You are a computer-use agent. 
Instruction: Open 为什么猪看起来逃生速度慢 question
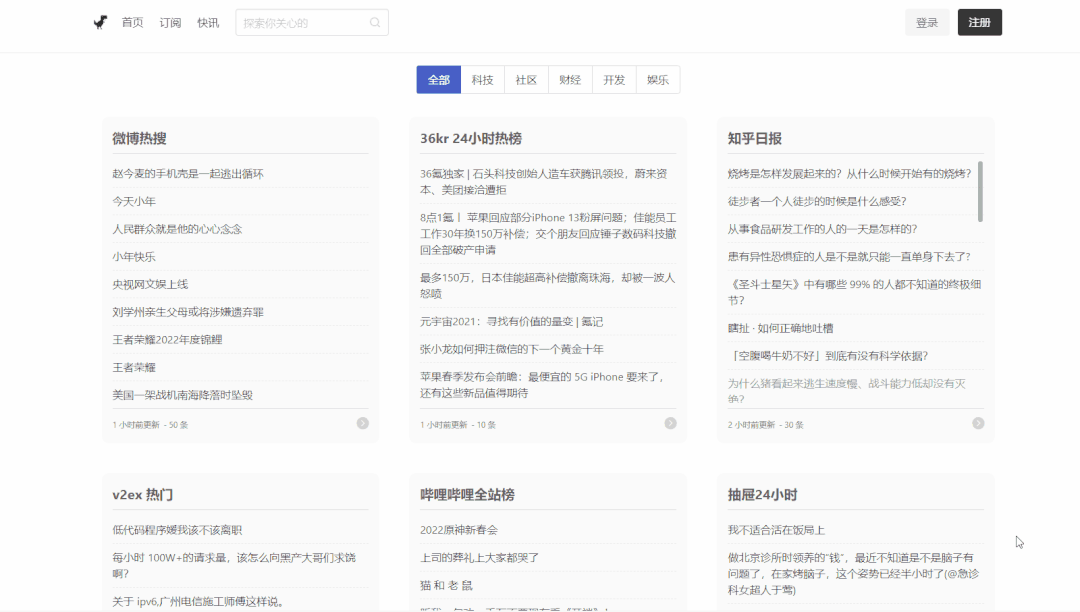coord(847,391)
